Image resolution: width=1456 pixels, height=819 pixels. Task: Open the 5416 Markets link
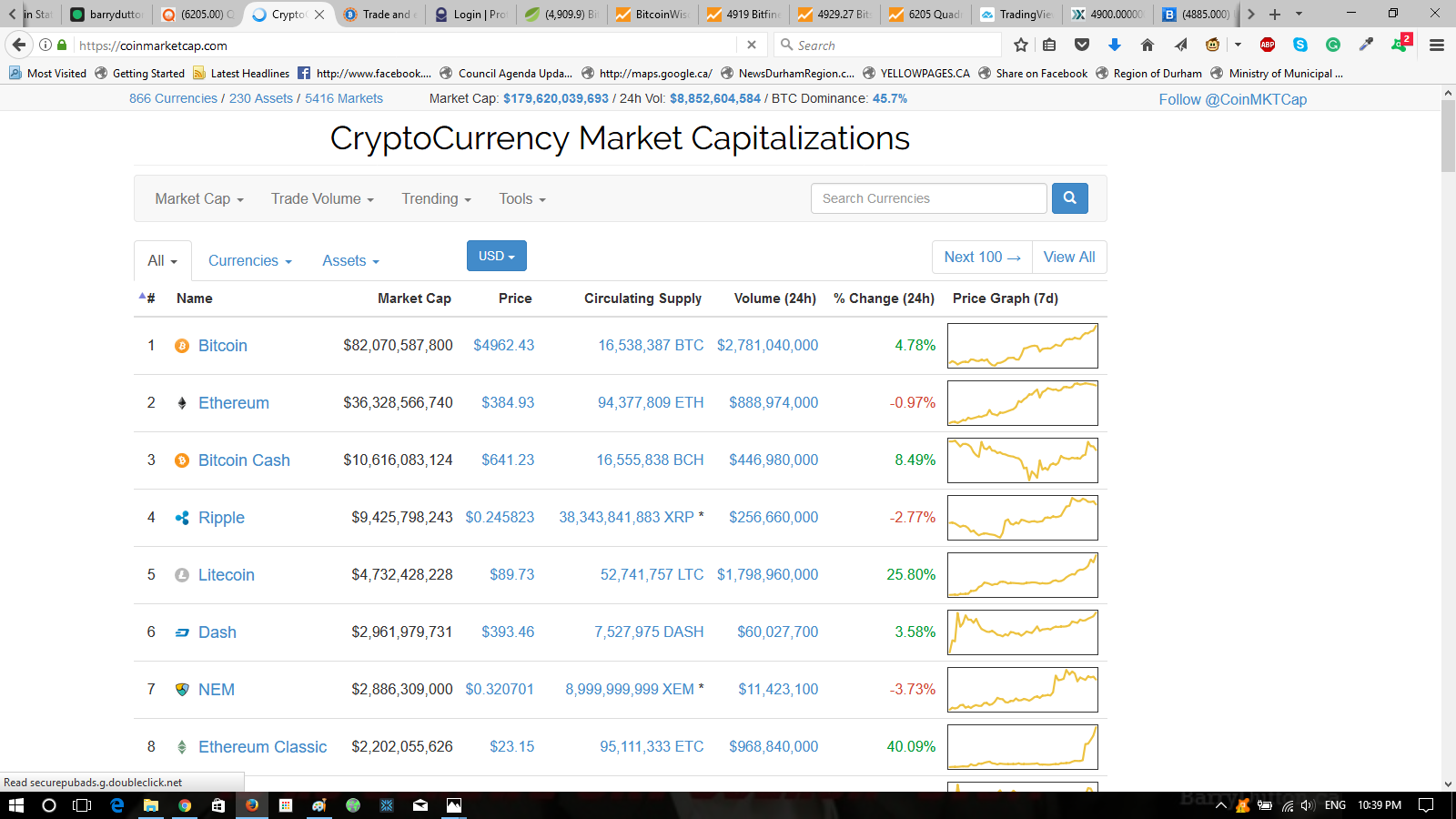click(x=344, y=98)
